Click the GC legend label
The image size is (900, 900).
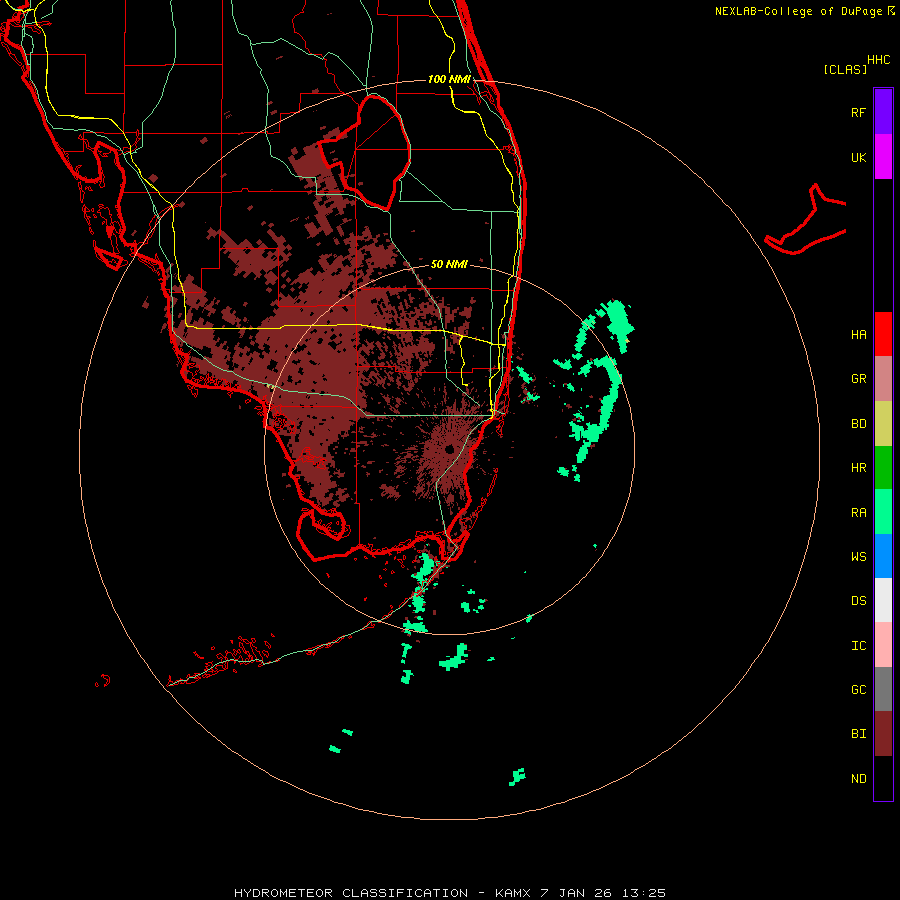point(858,690)
